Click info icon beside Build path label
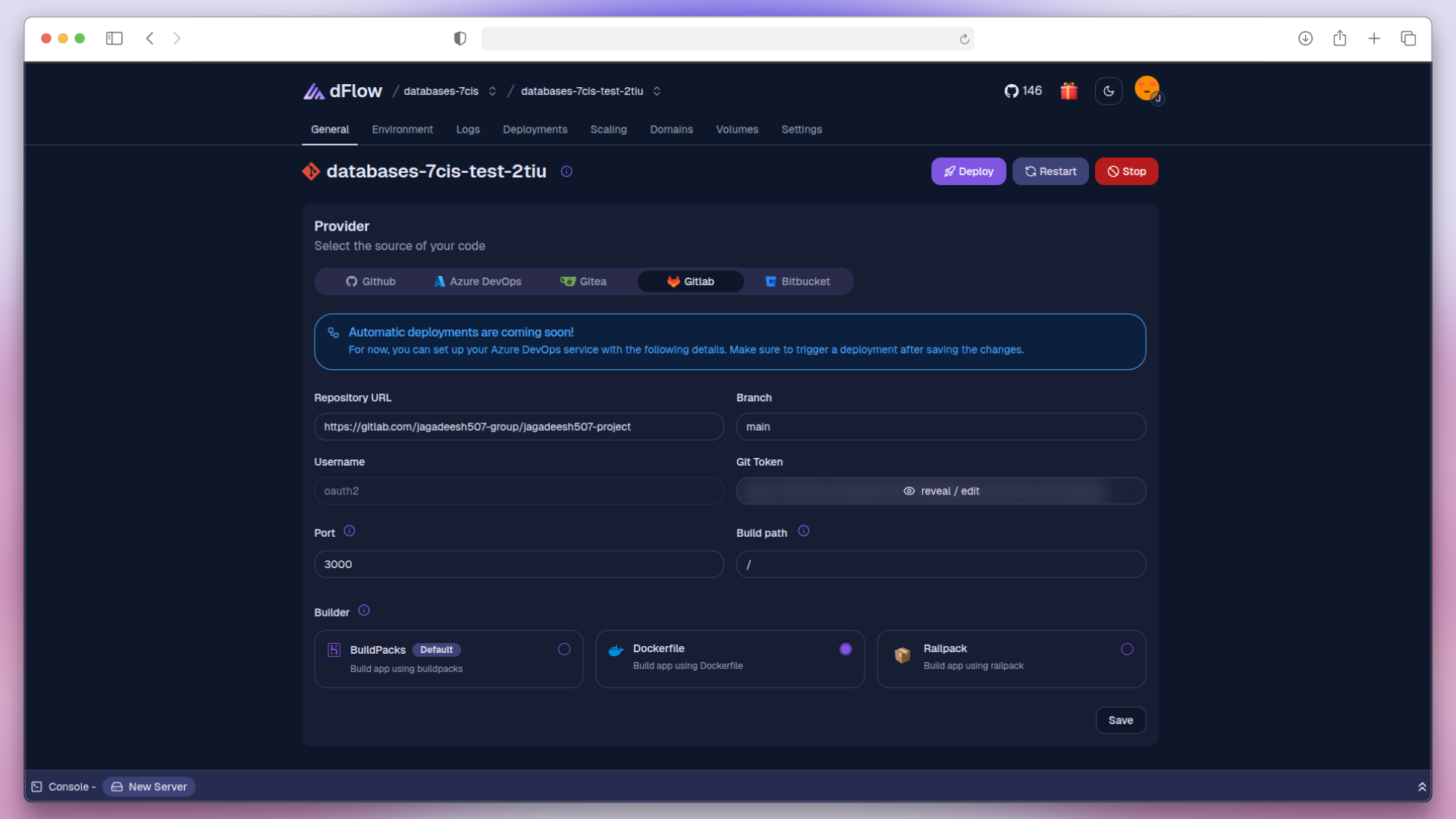This screenshot has width=1456, height=819. 804,532
